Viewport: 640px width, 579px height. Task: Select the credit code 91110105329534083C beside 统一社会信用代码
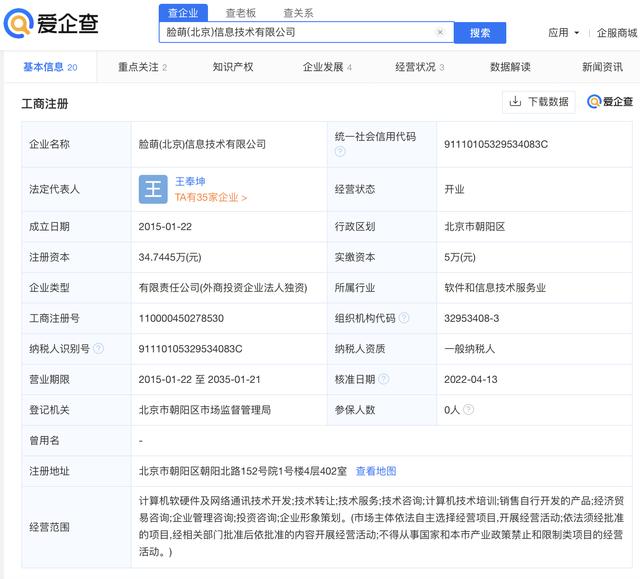click(x=496, y=144)
